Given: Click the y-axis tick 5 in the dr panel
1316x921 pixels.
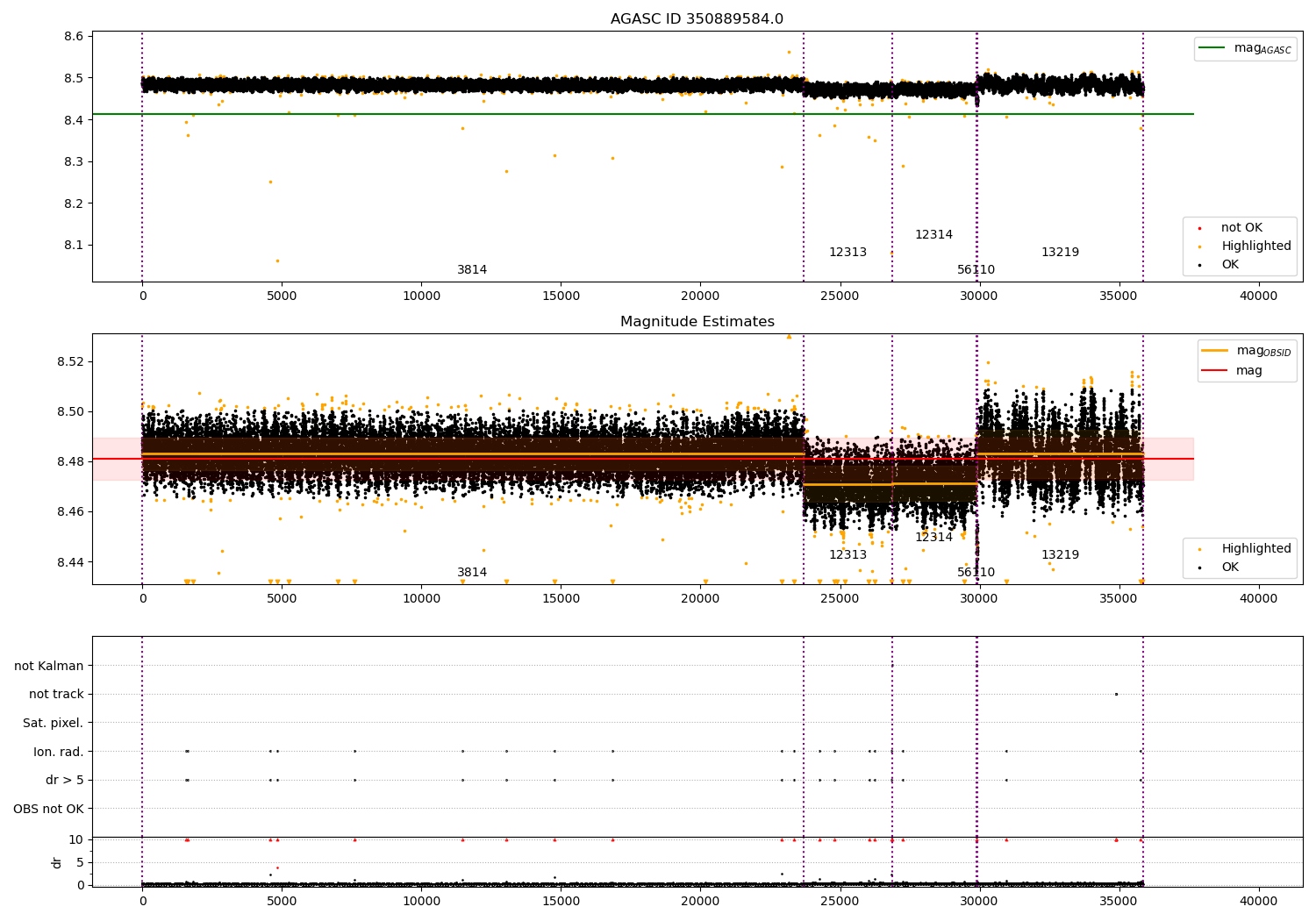Looking at the screenshot, I should pos(81,862).
